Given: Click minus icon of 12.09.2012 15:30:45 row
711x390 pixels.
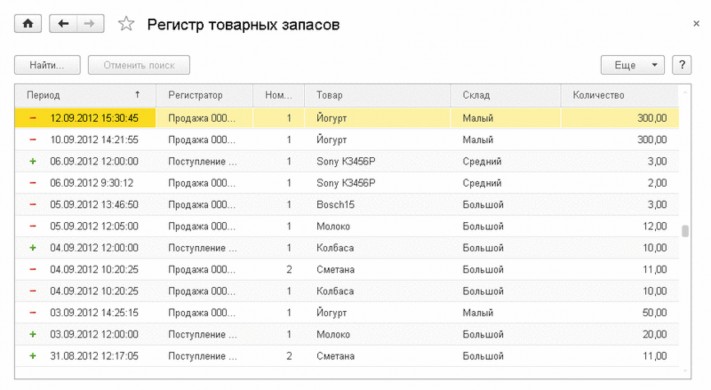Looking at the screenshot, I should (x=33, y=118).
